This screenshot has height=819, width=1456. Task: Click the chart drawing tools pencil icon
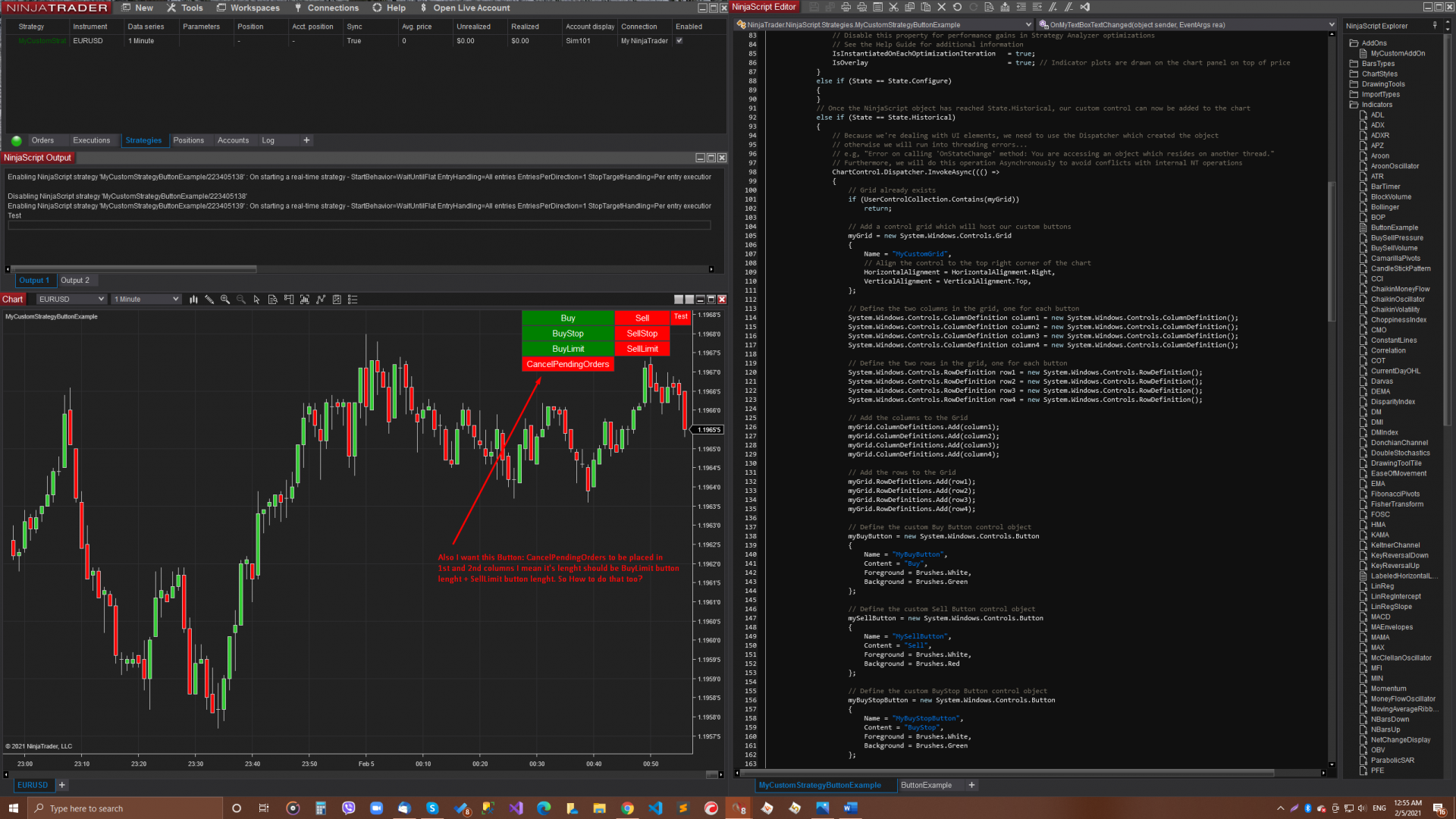tap(209, 300)
